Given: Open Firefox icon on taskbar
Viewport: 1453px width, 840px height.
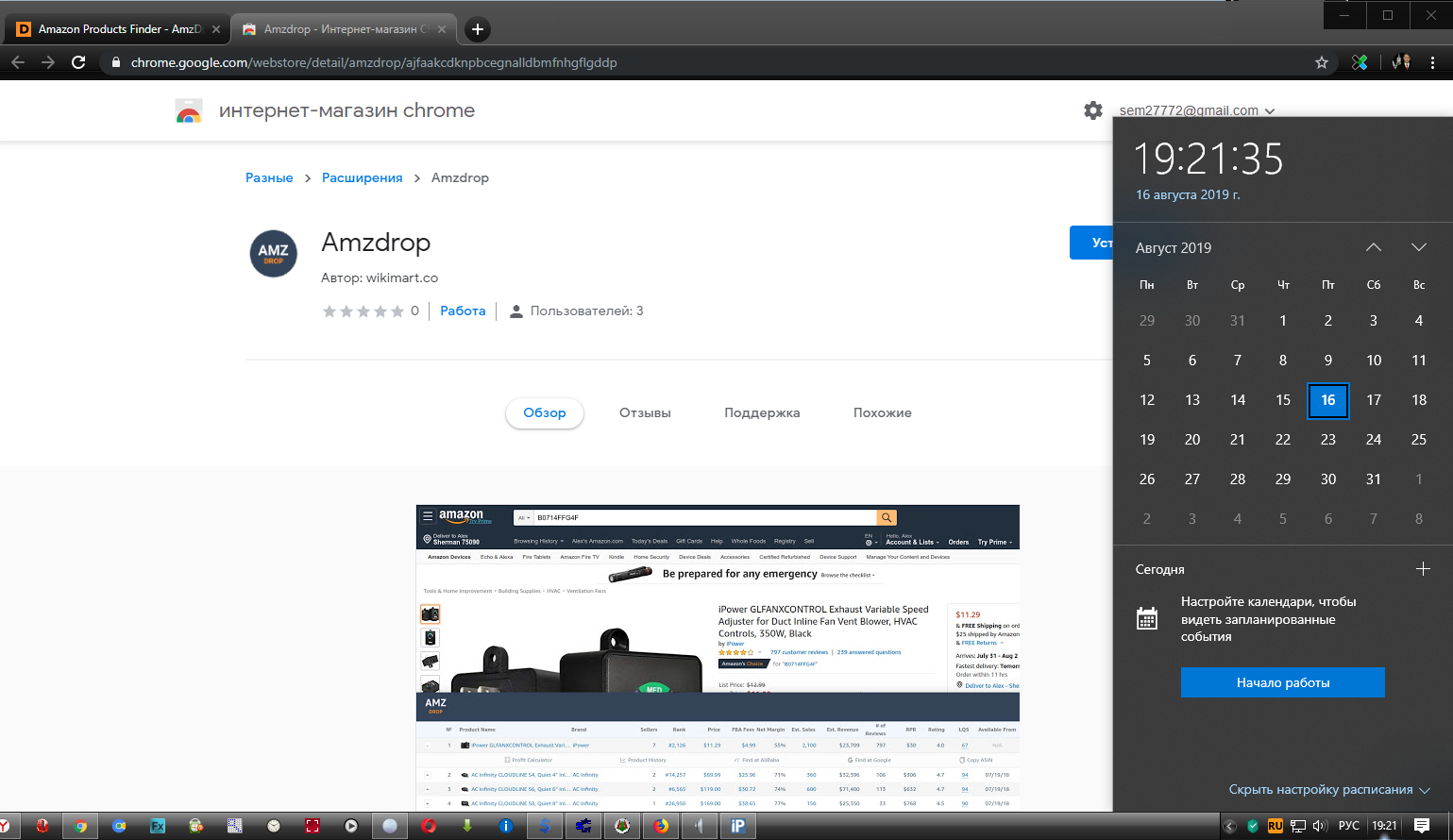Looking at the screenshot, I should [x=661, y=826].
